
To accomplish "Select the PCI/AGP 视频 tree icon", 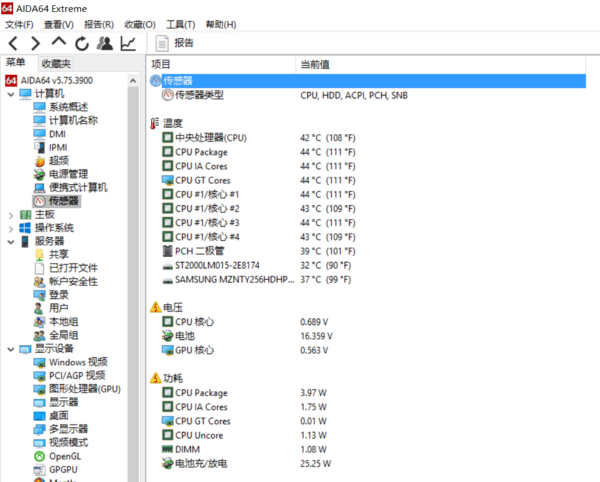I will (39, 376).
